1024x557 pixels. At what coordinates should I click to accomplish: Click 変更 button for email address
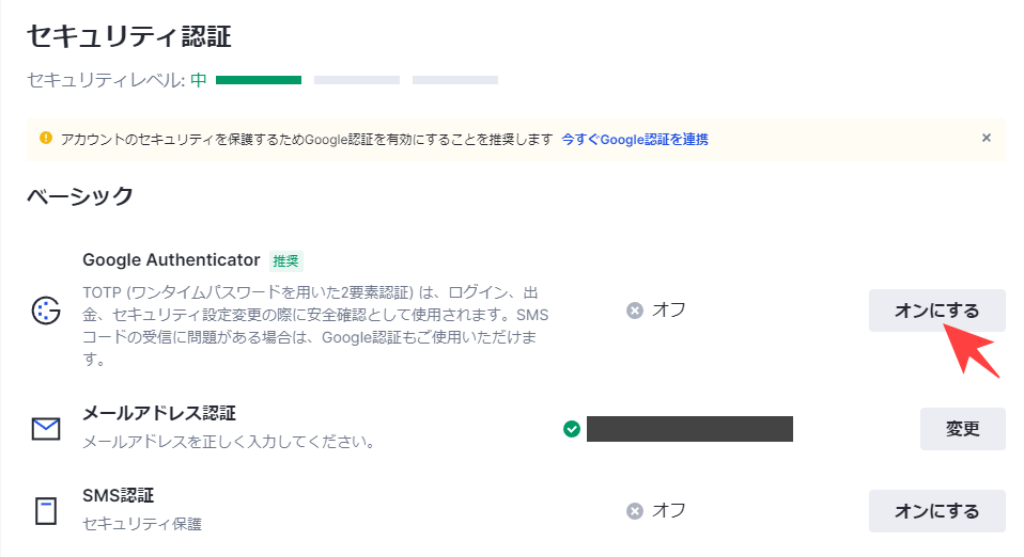click(963, 429)
